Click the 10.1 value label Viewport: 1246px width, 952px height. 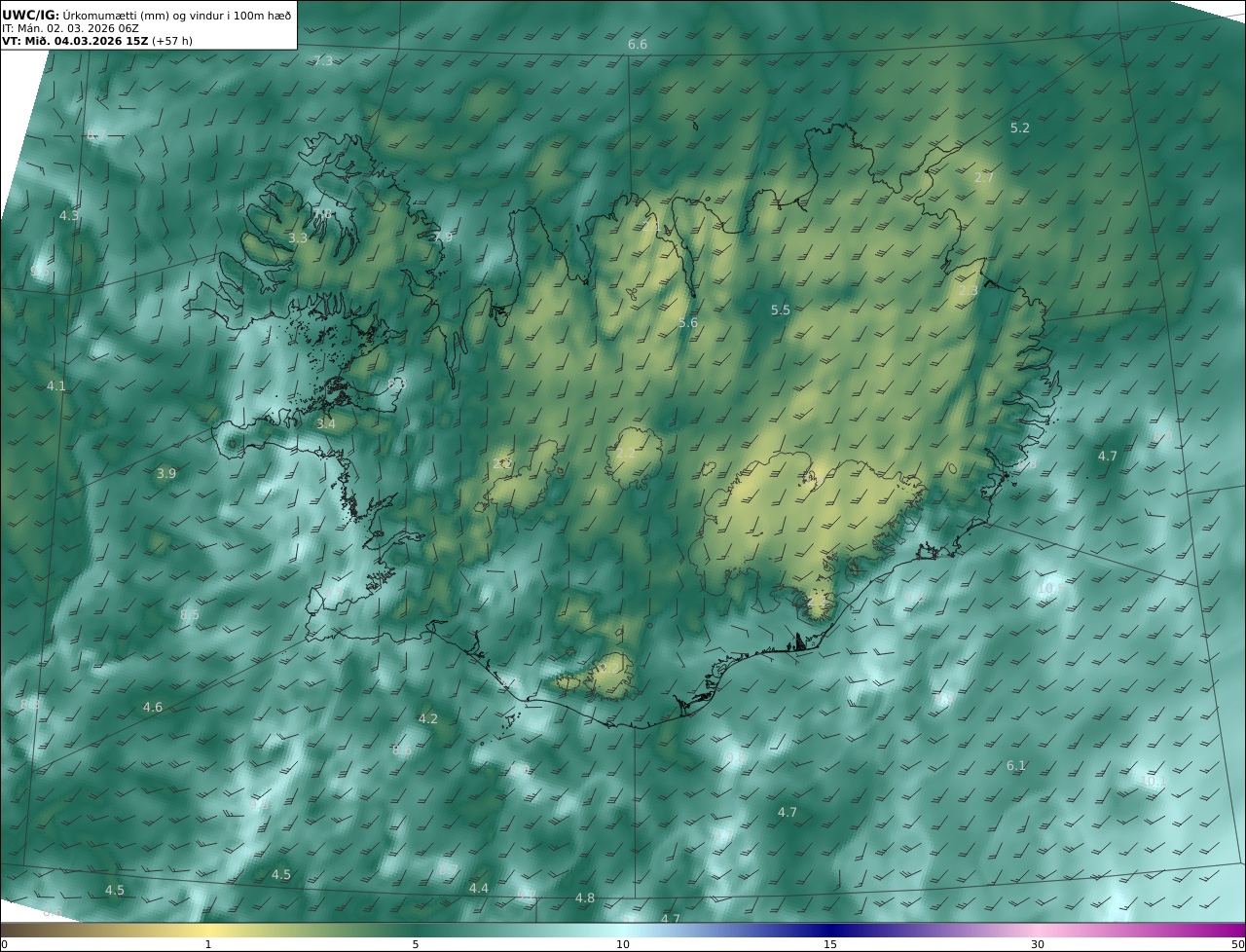tap(1153, 781)
